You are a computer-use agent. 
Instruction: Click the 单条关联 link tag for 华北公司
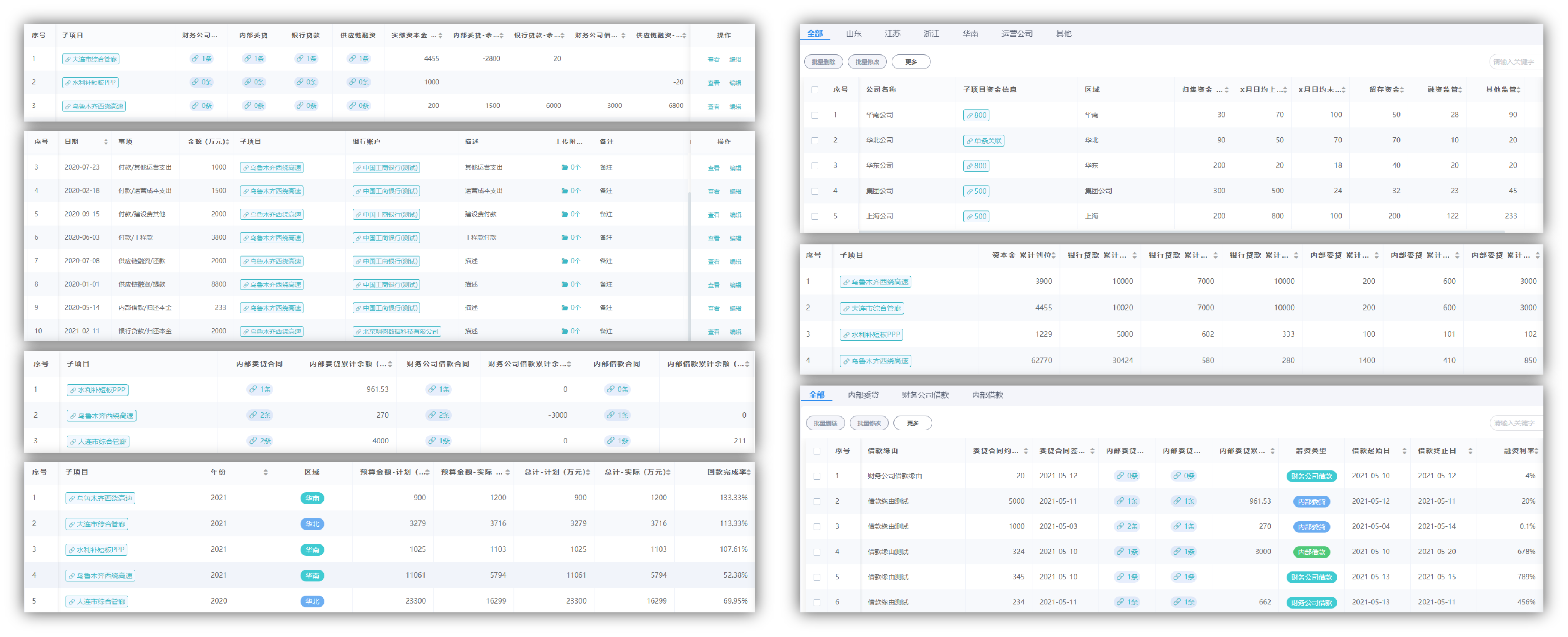983,141
